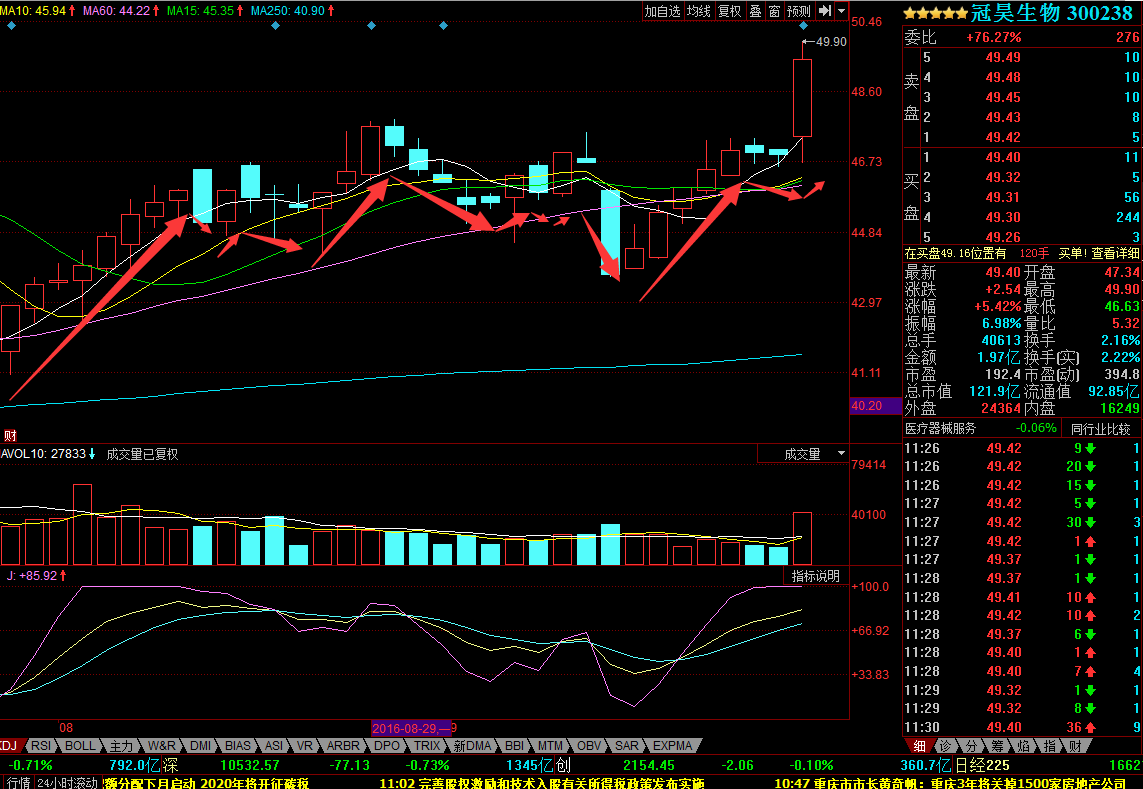Select the RSI indicator tab

[x=41, y=745]
